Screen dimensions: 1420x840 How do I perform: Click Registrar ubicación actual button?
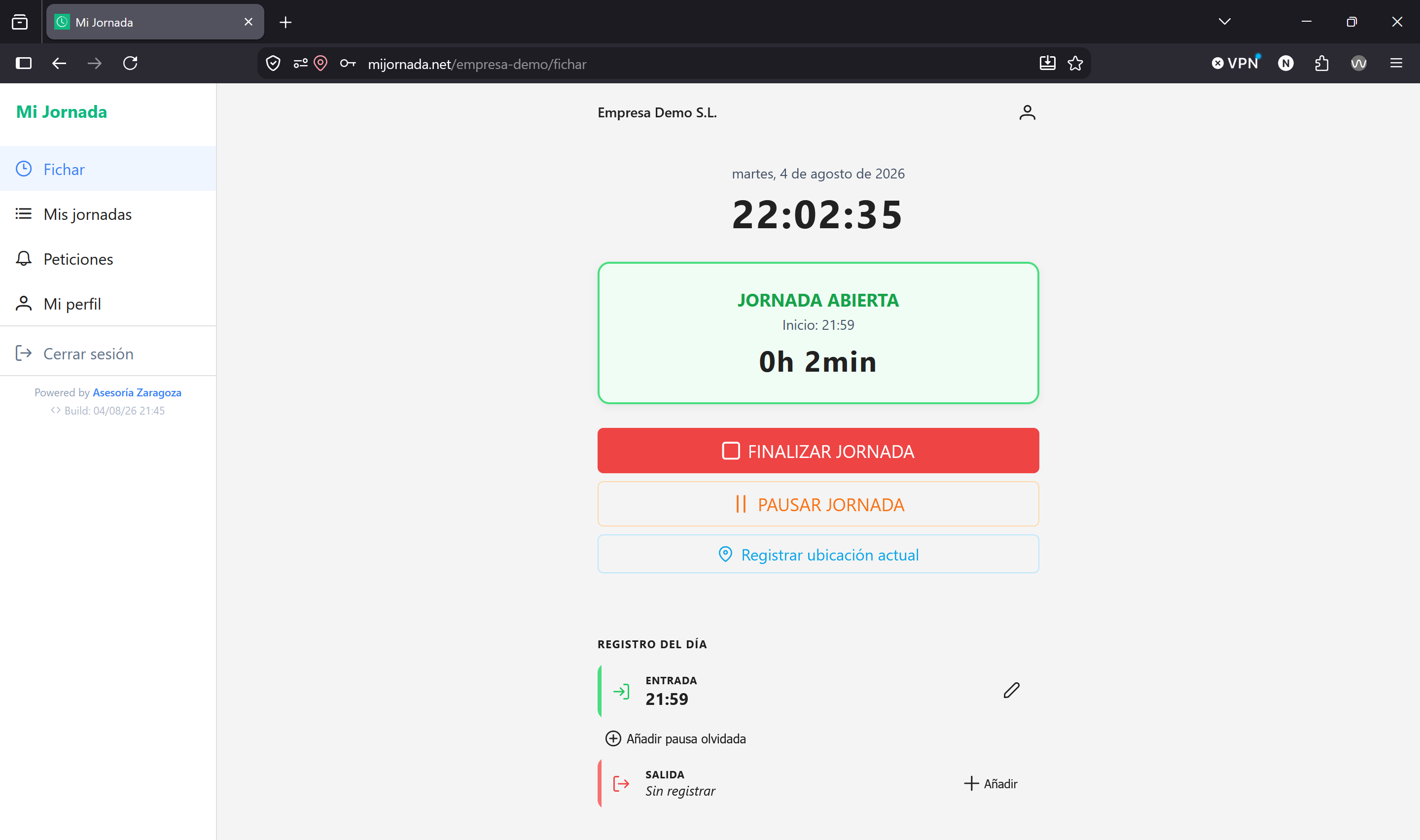coord(818,554)
